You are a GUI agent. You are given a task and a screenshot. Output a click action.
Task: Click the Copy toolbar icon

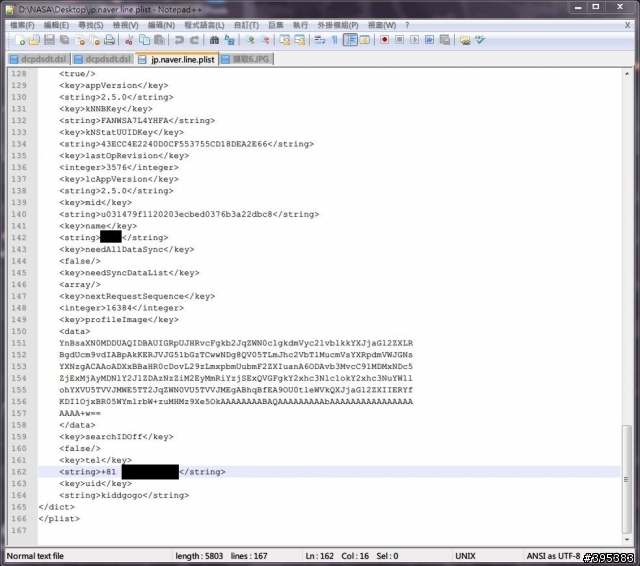tap(144, 40)
